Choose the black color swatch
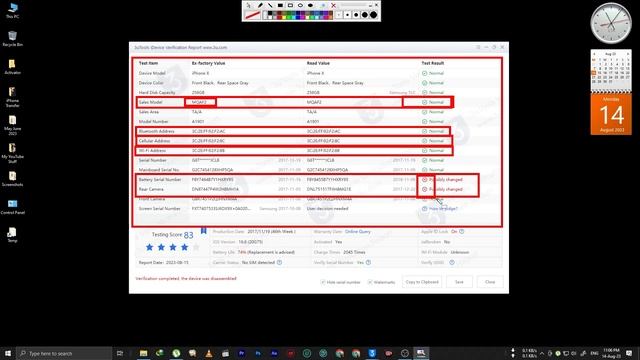The image size is (640, 360). (269, 13)
